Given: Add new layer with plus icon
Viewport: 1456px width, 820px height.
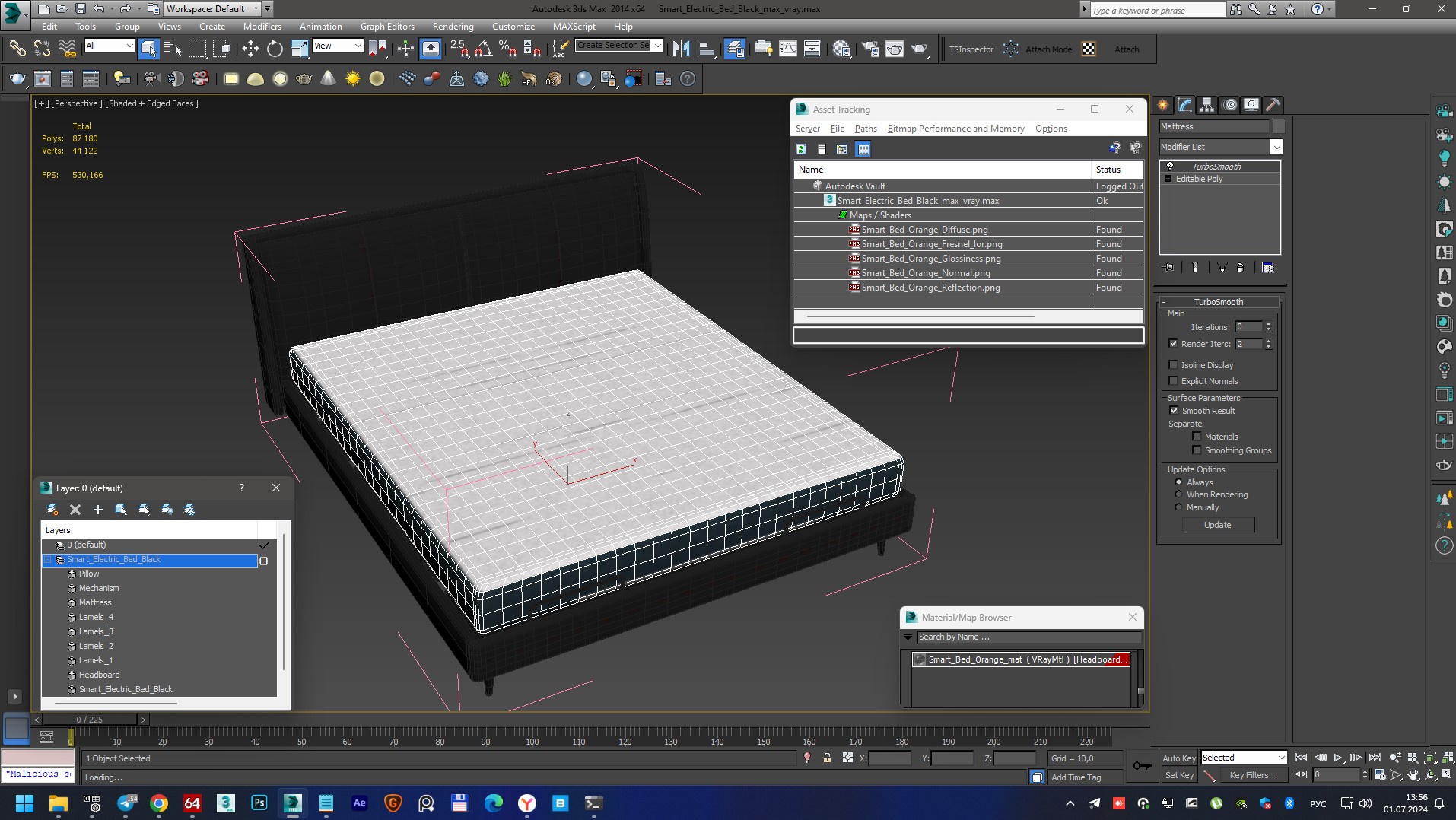Looking at the screenshot, I should point(97,510).
